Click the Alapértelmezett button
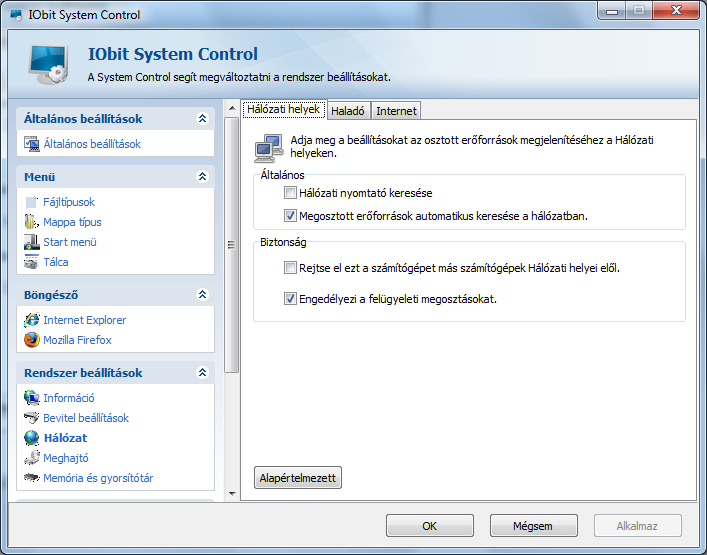 [x=298, y=478]
